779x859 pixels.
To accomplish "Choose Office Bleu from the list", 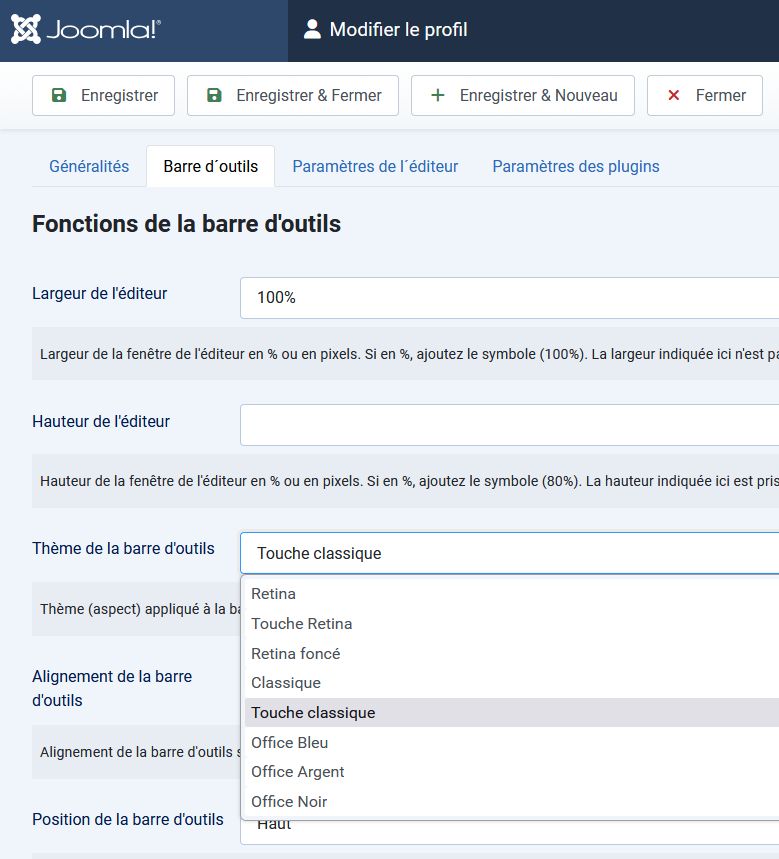I will click(289, 742).
